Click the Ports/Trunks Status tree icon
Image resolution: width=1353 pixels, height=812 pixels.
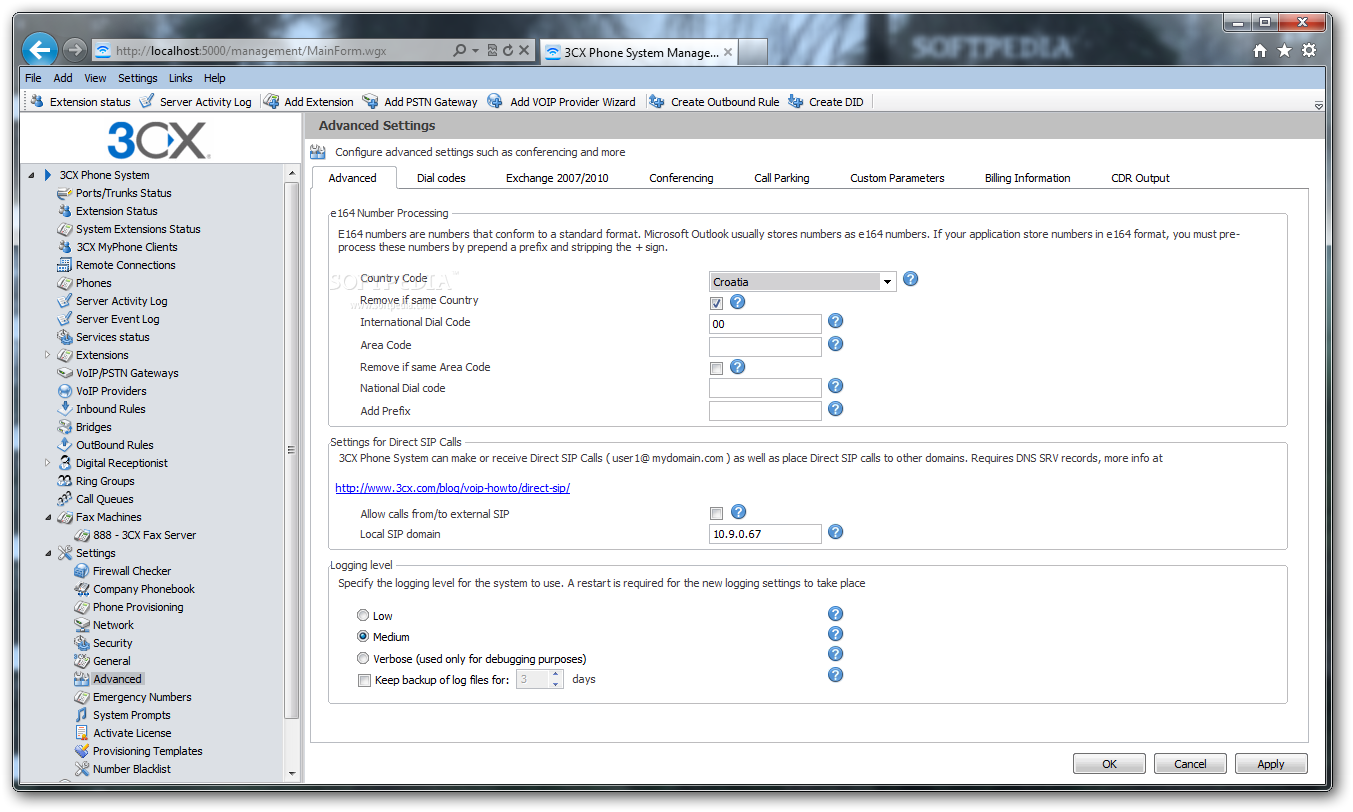[x=66, y=193]
